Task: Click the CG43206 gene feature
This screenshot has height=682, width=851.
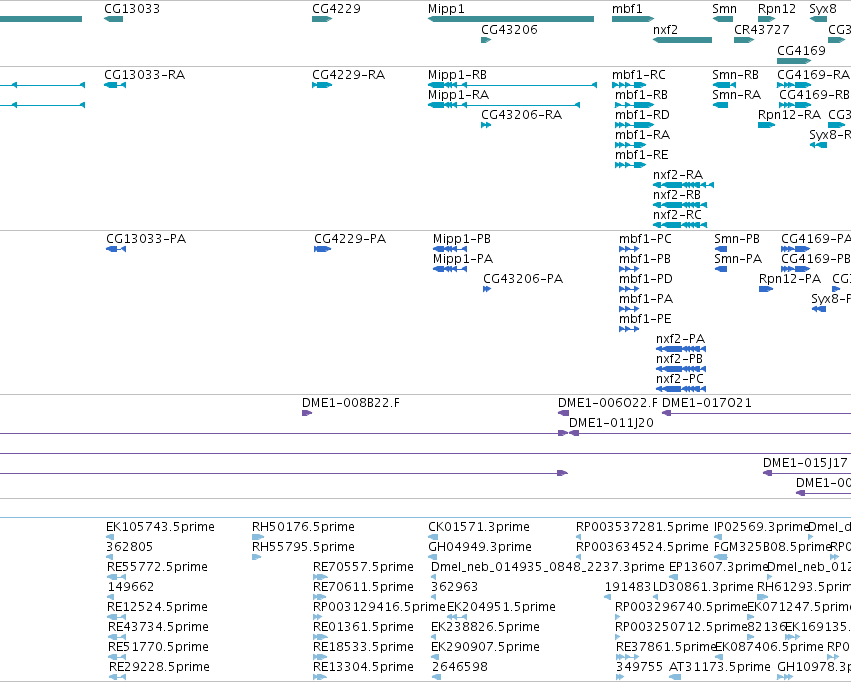Action: [486, 40]
